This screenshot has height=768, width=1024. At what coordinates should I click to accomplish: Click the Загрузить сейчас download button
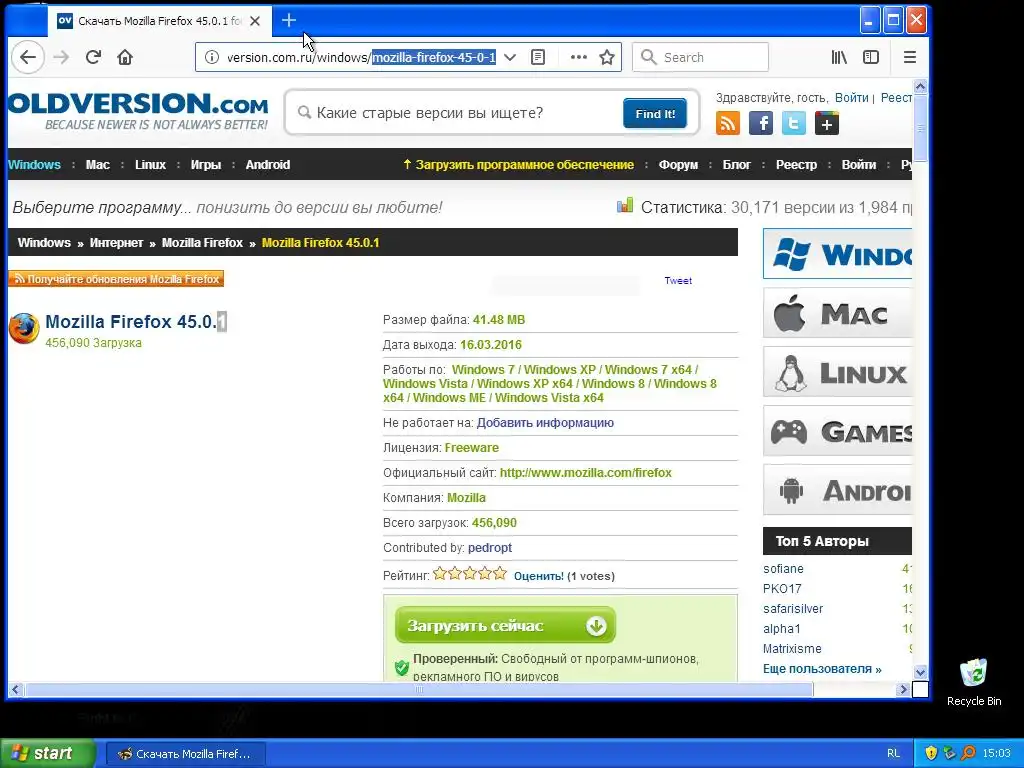click(x=505, y=625)
